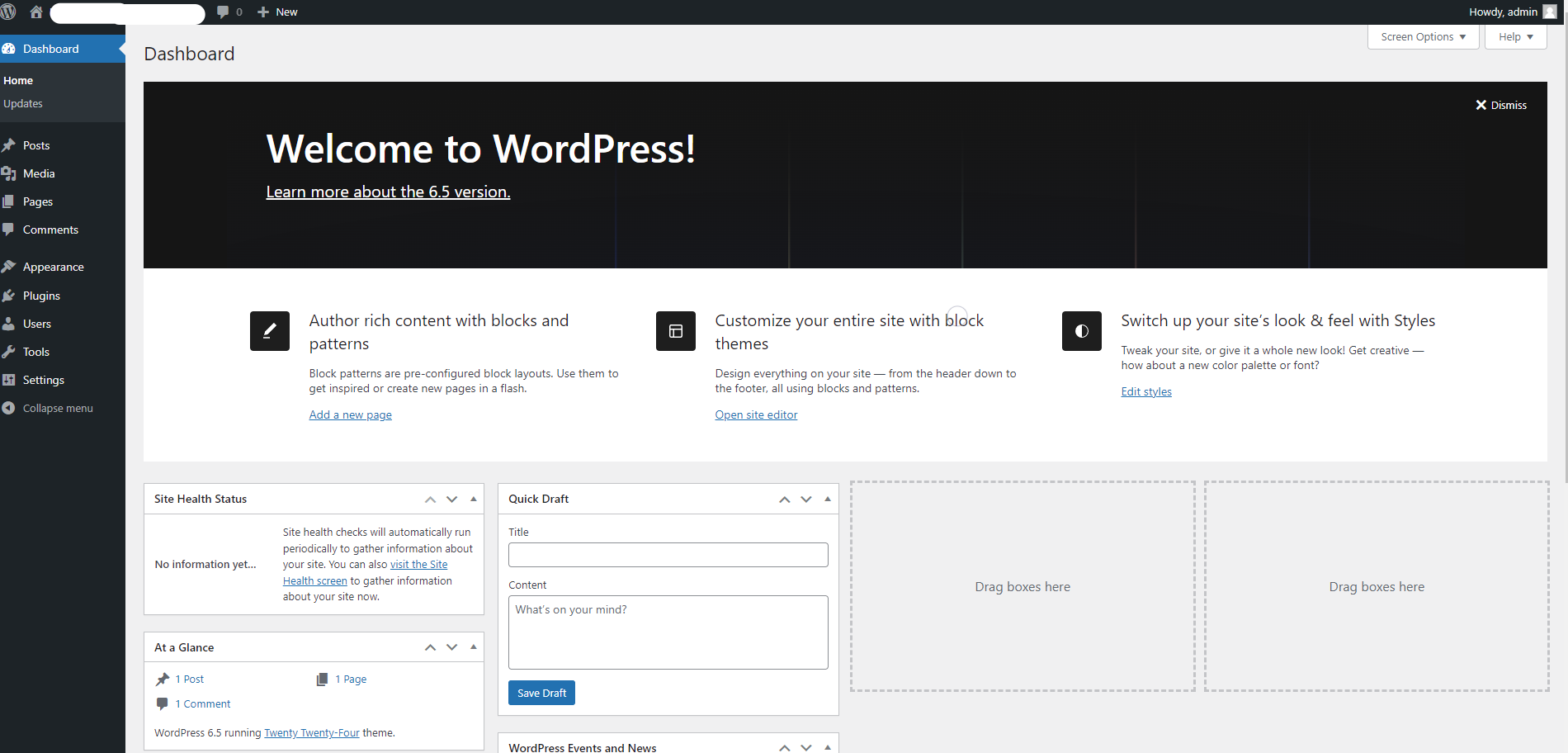Toggle Quick Draft panel collapse triangle
This screenshot has width=1568, height=753.
[828, 499]
